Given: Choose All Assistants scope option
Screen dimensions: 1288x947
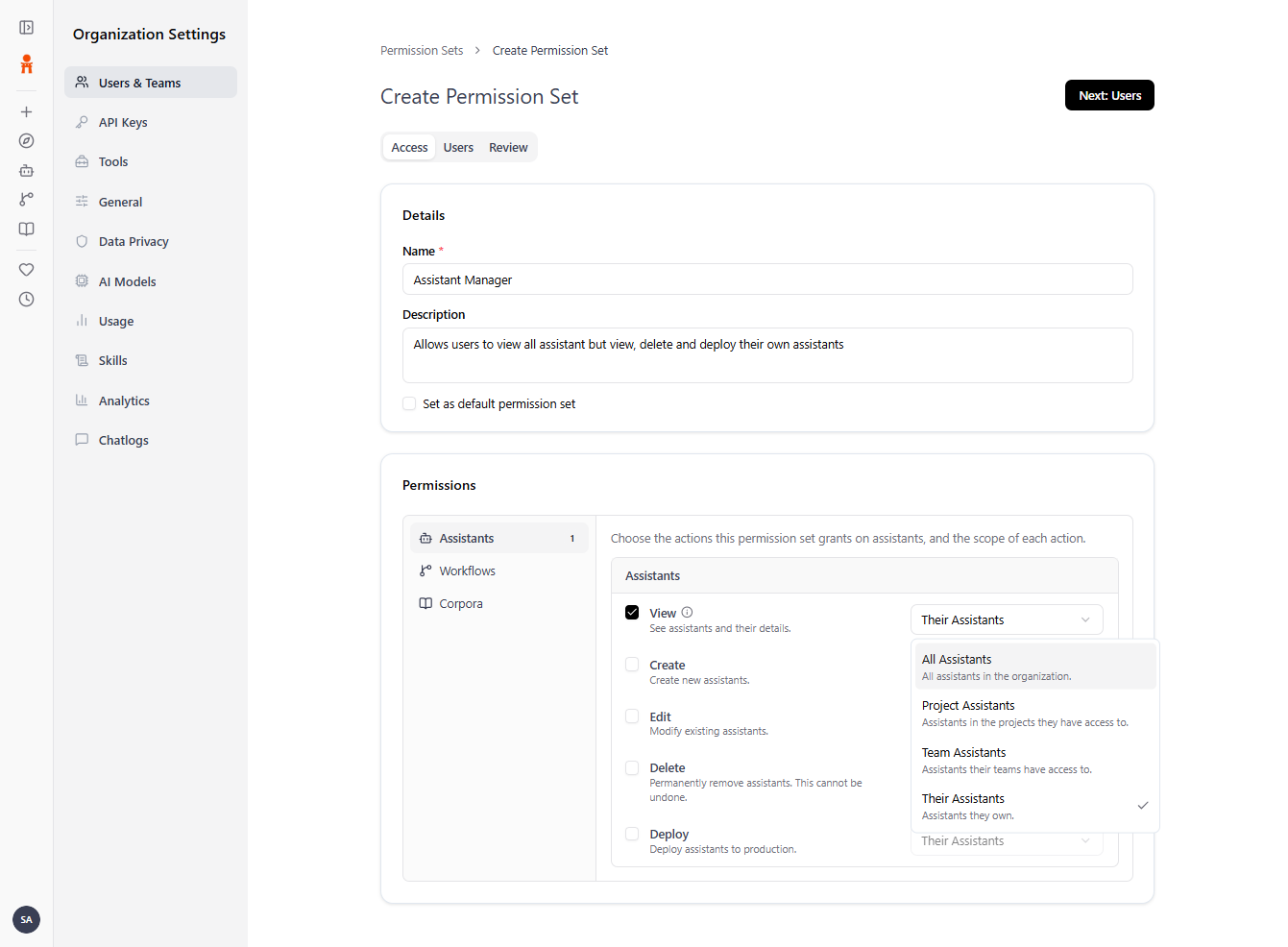Looking at the screenshot, I should (1035, 667).
